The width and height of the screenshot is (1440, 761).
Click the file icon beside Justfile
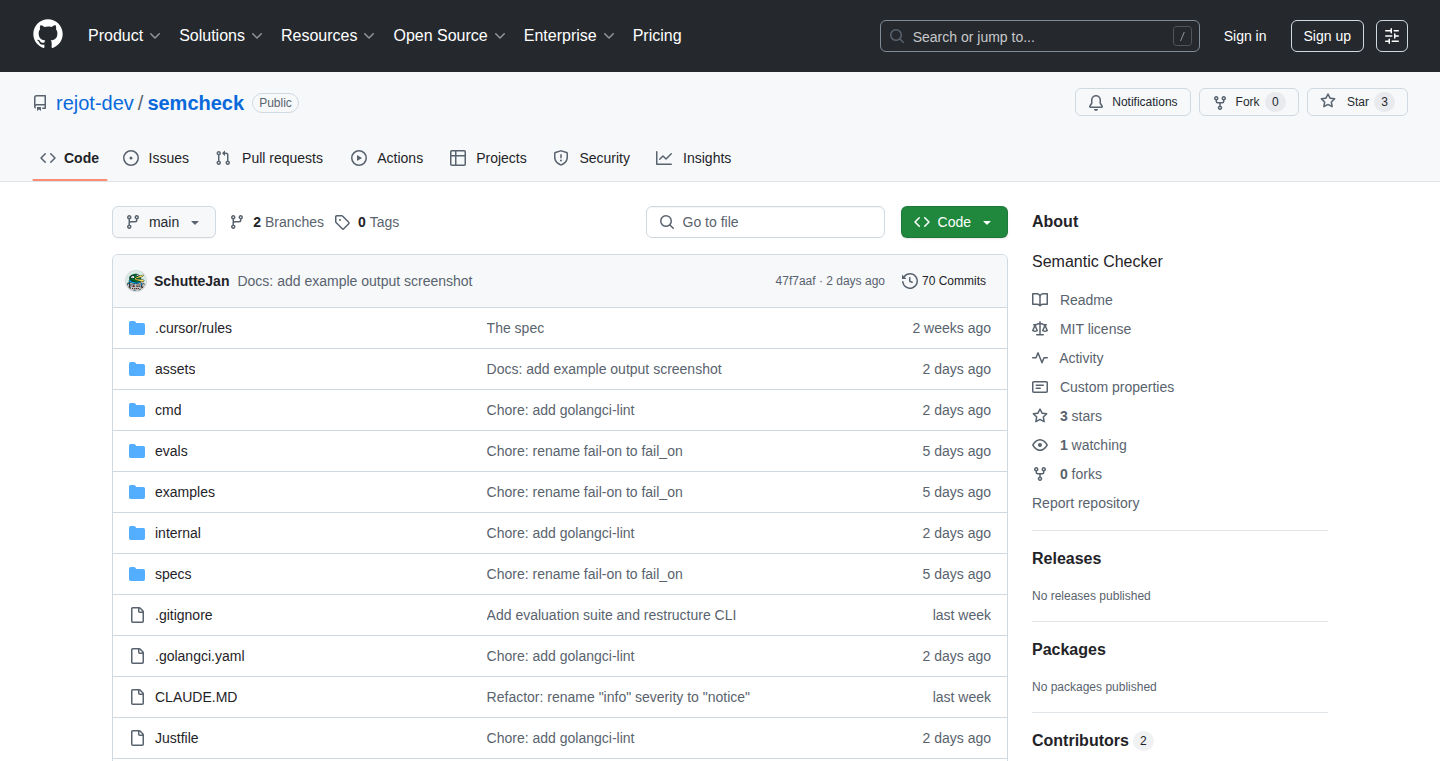coord(137,738)
